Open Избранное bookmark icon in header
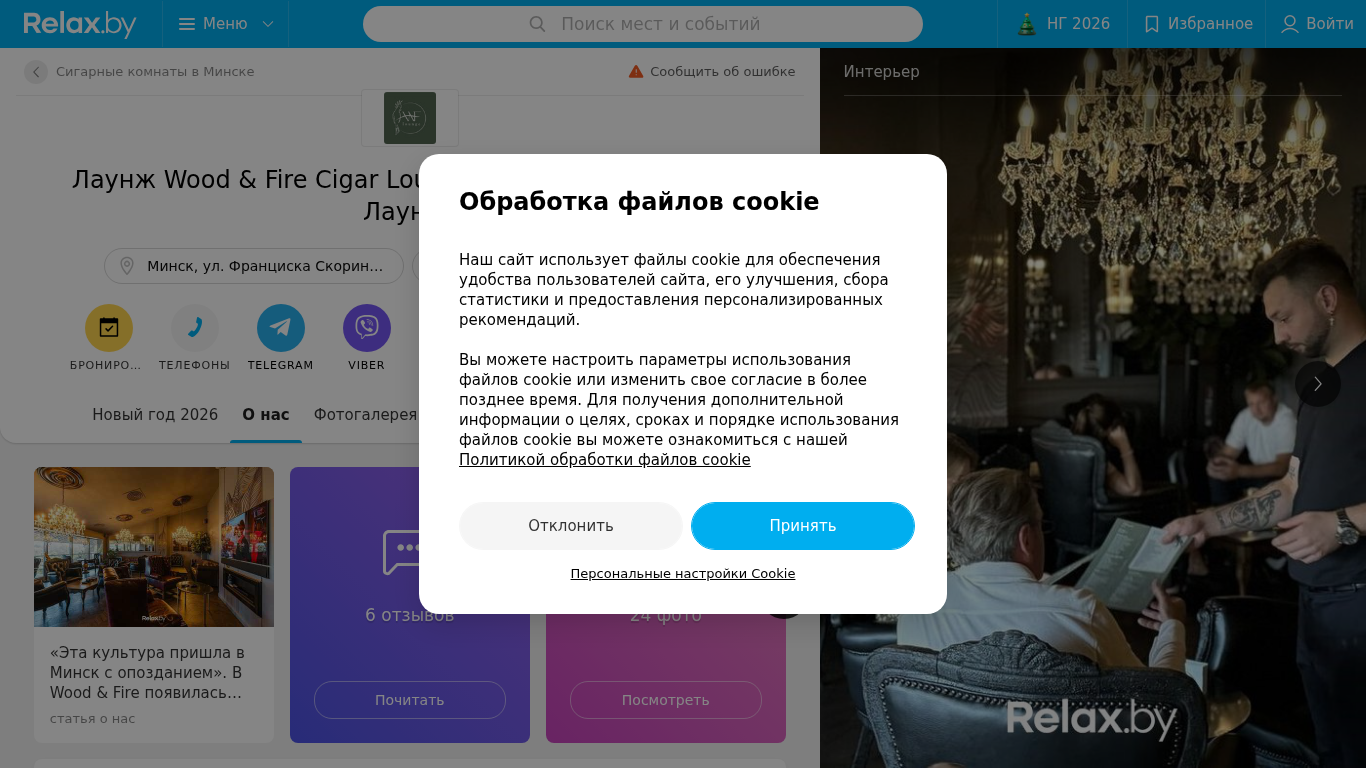This screenshot has width=1366, height=768. point(1152,24)
